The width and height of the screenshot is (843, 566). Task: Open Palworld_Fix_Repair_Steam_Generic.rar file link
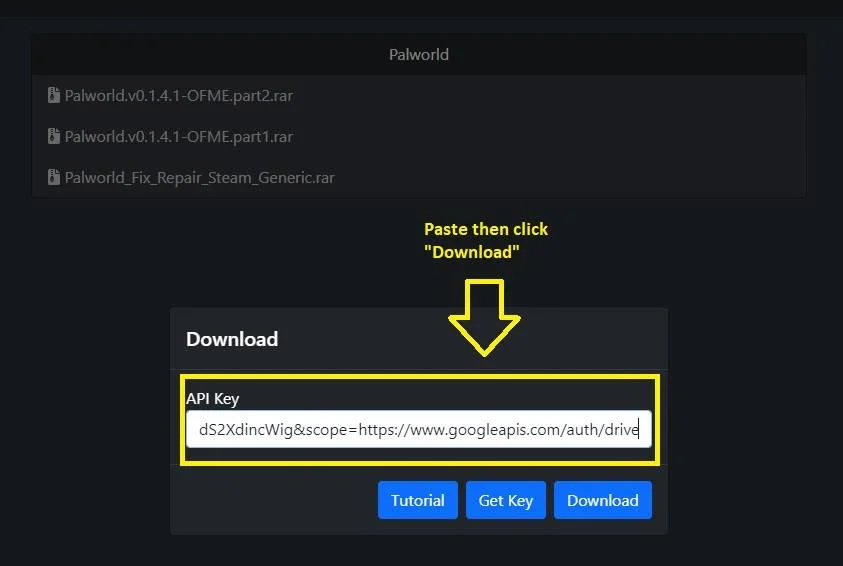(x=199, y=177)
